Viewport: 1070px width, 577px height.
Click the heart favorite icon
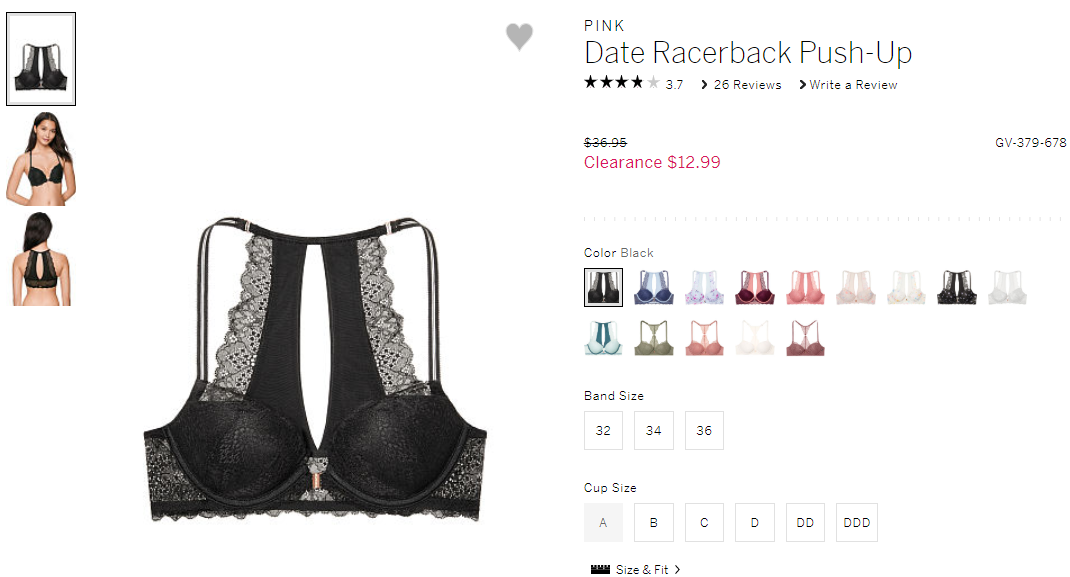[519, 36]
